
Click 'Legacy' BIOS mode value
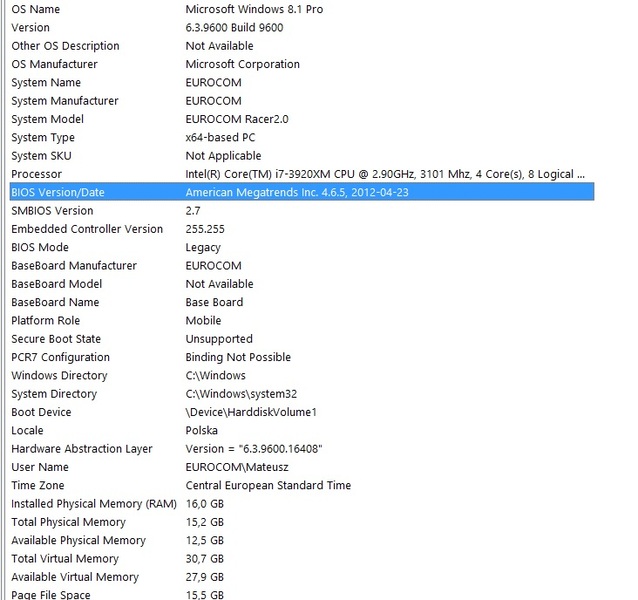pos(203,247)
